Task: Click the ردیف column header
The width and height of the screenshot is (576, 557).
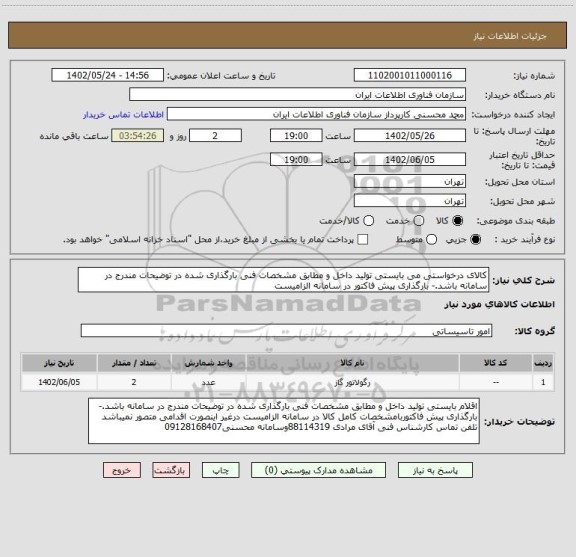Action: pos(543,363)
